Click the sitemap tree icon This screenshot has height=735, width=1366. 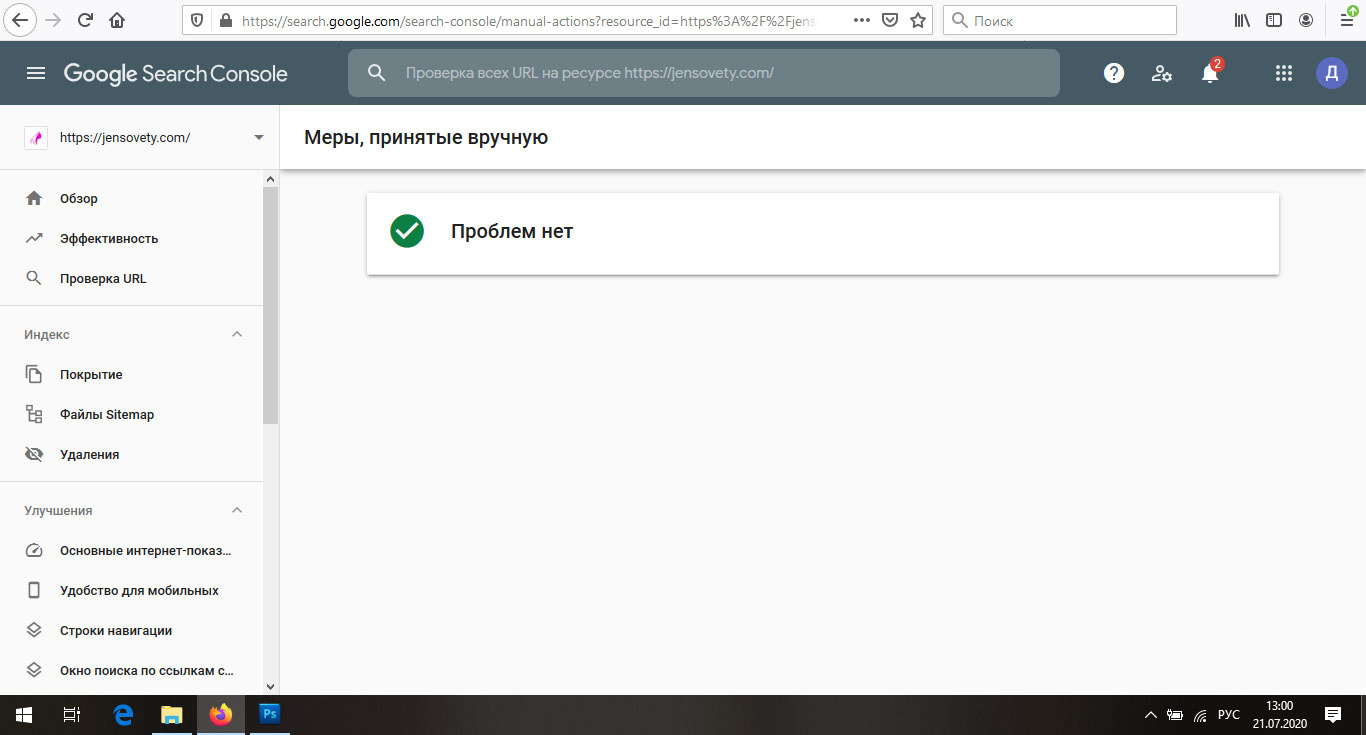click(x=34, y=414)
